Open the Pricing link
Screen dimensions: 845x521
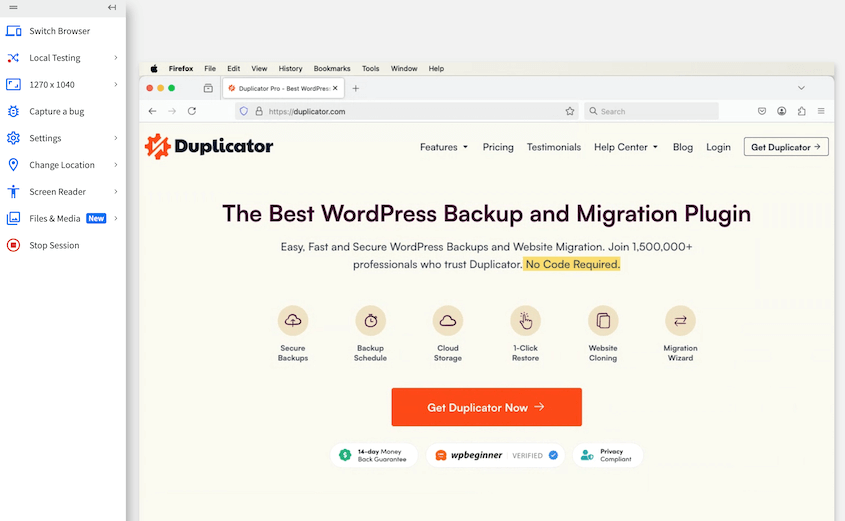point(498,147)
